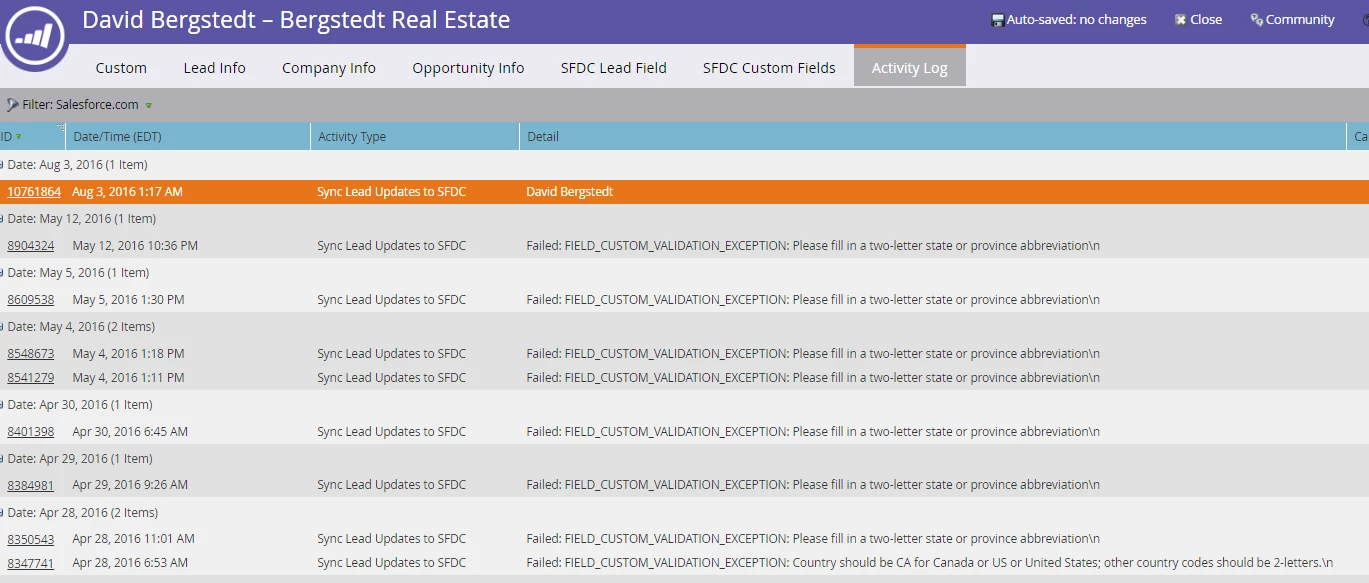Collapse the Date: May 4, 2016 group
1369x583 pixels.
[2, 327]
